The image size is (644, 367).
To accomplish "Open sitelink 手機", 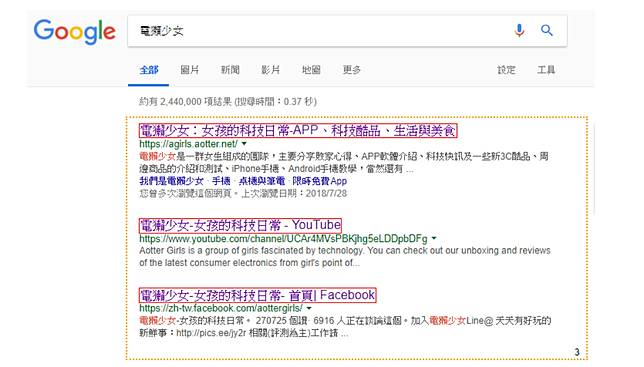I will click(221, 181).
